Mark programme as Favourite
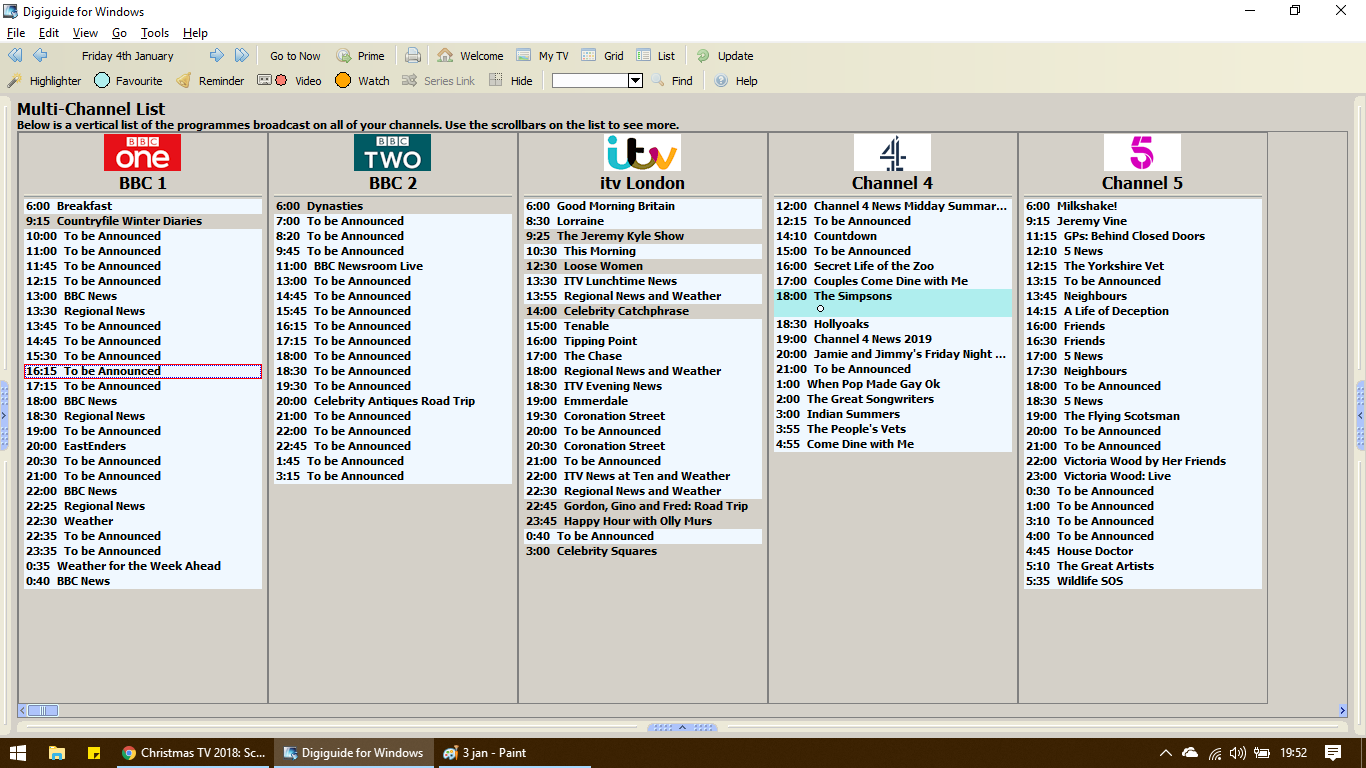 coord(128,81)
